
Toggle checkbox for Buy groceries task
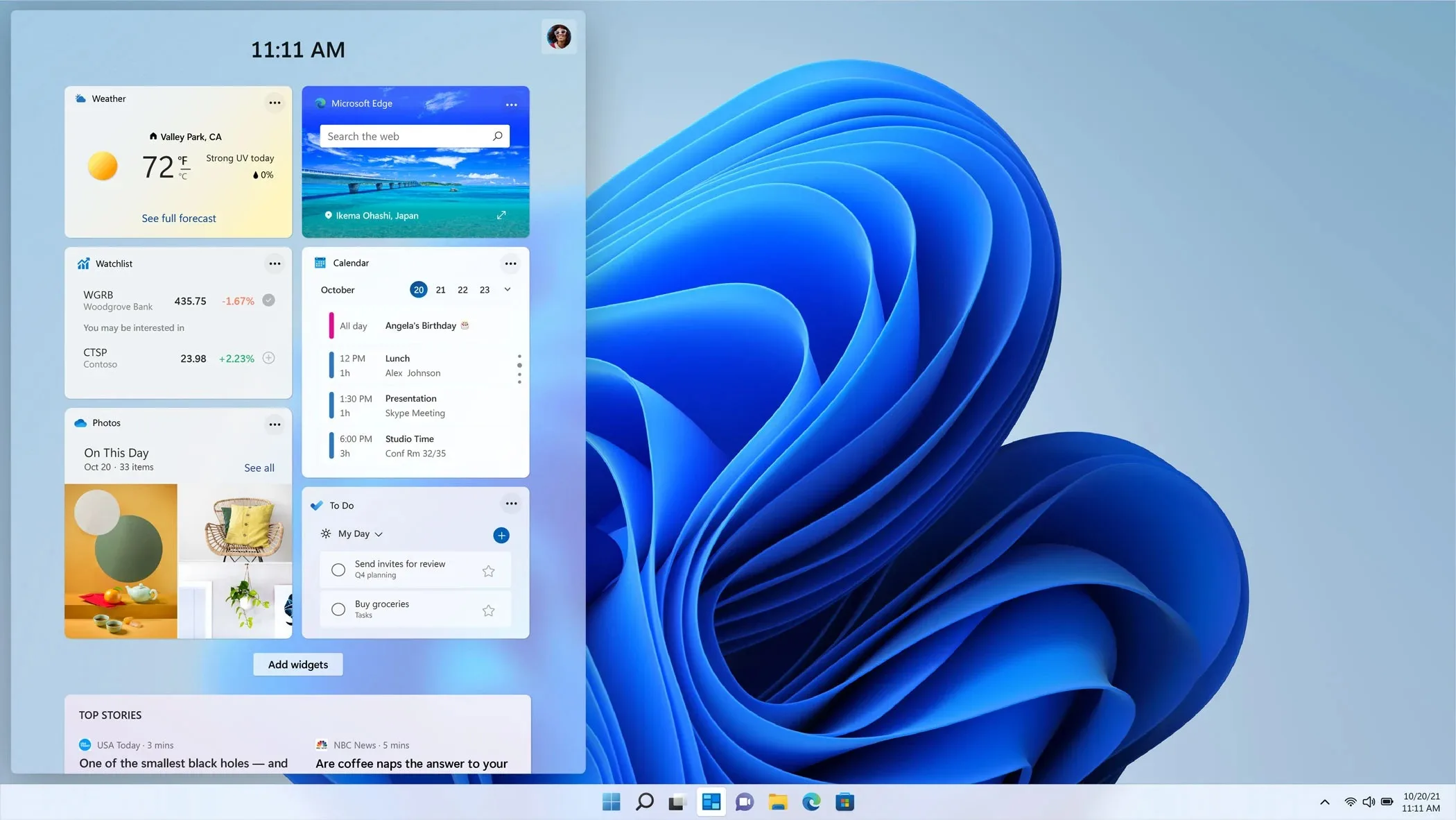[339, 609]
